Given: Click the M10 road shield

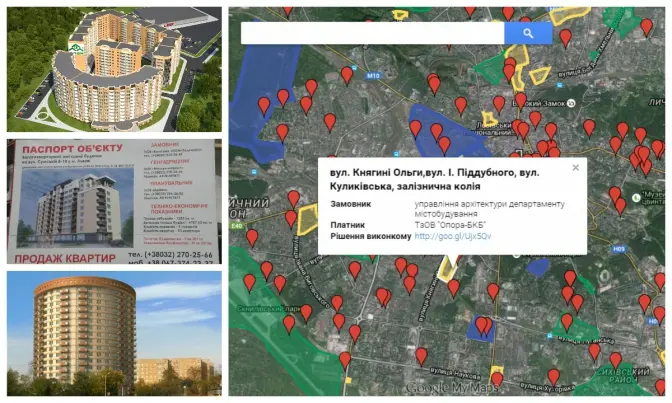Looking at the screenshot, I should [x=373, y=76].
